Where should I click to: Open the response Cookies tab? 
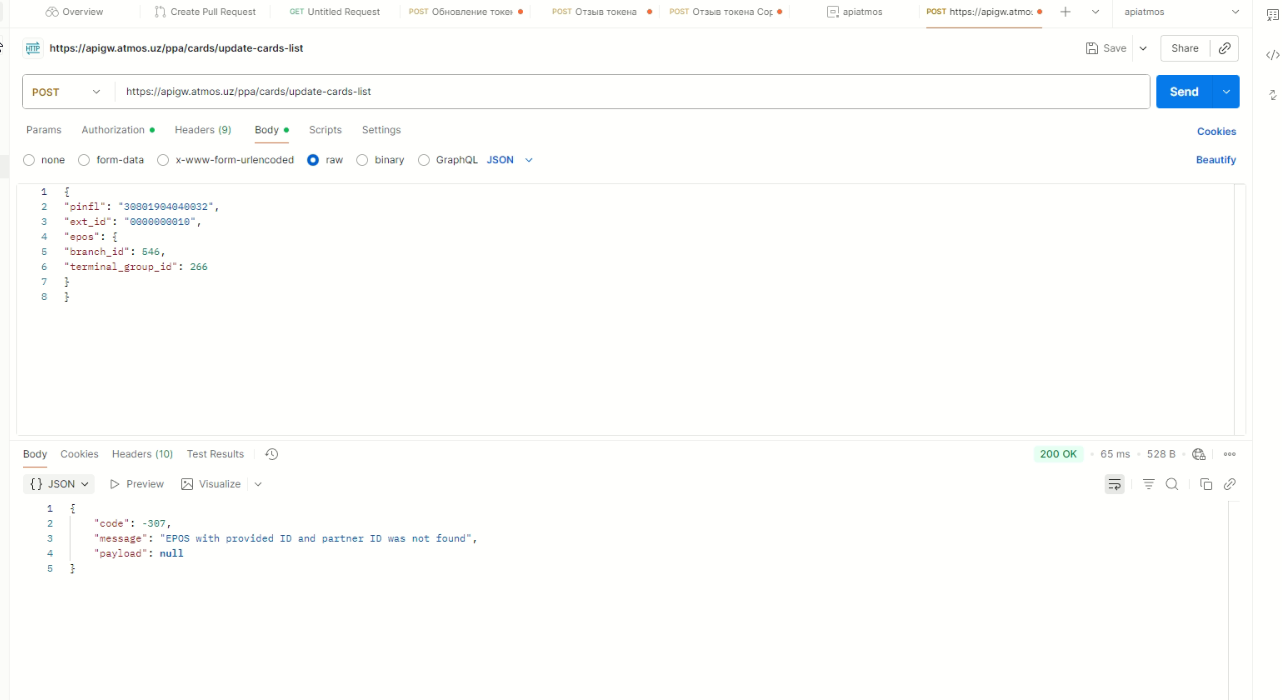(79, 454)
